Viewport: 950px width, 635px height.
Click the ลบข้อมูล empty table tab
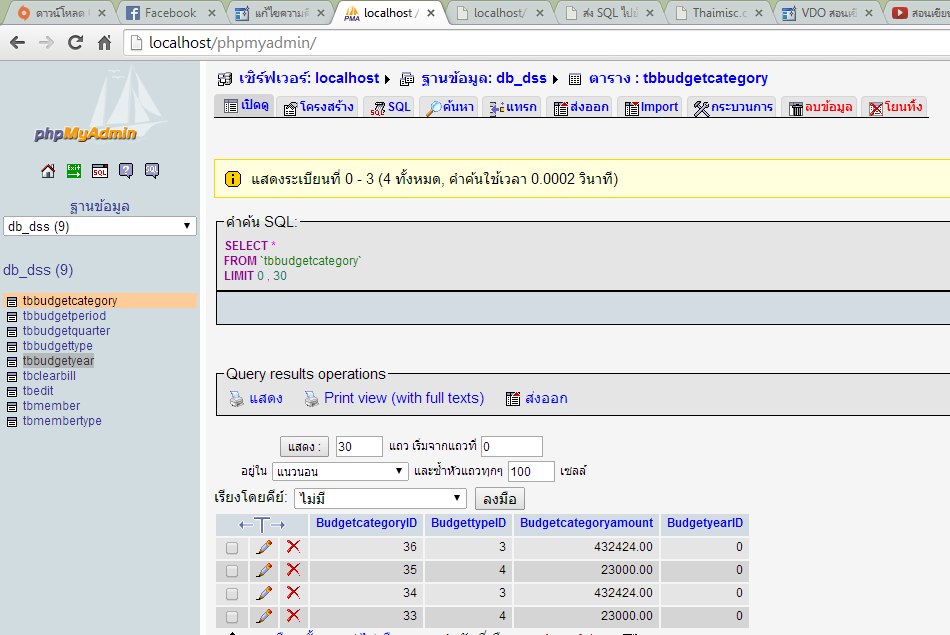pos(819,107)
